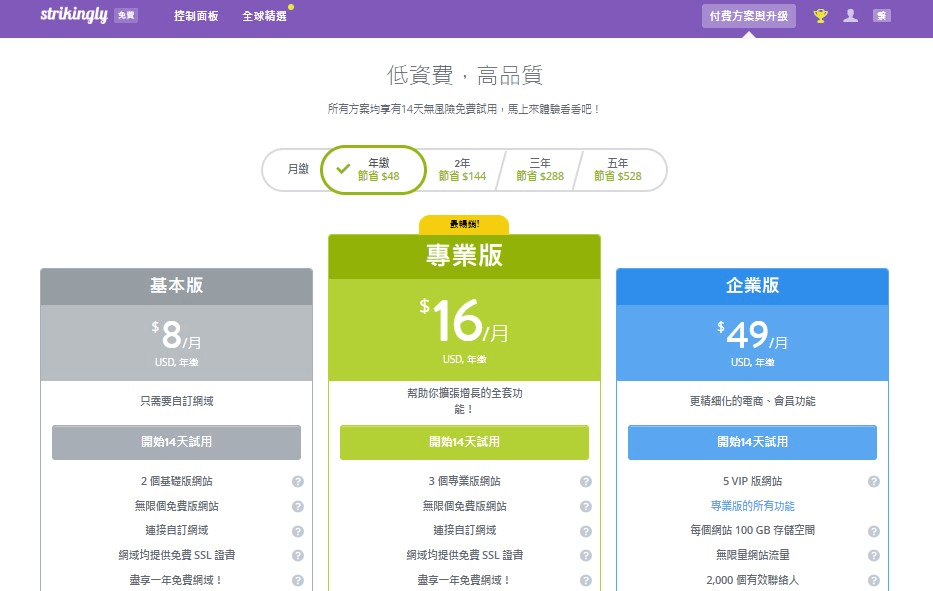Open help icon beside 基本版 SSL 證書 feature
933x591 pixels.
[297, 556]
